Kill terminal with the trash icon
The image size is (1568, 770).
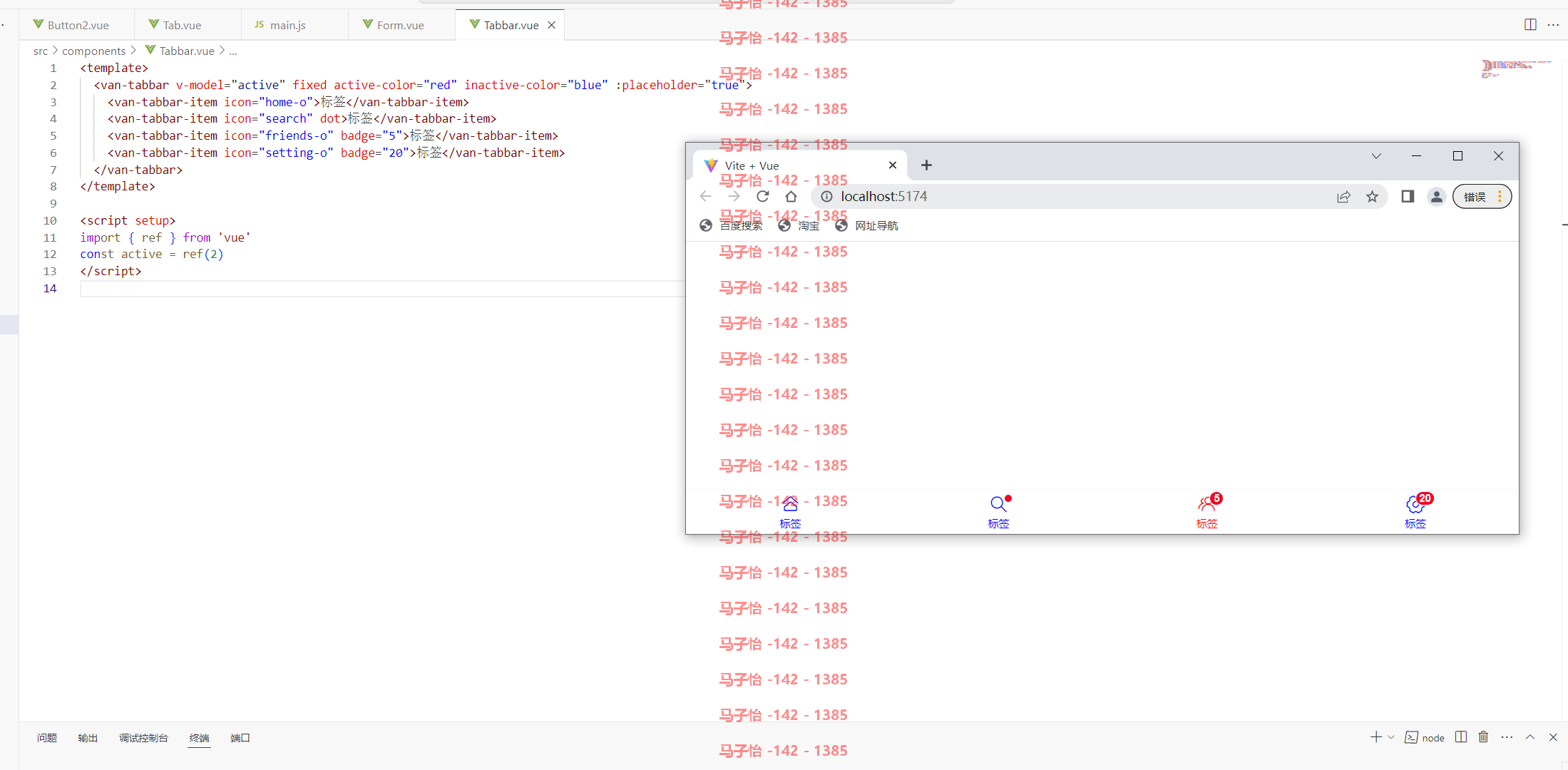[x=1483, y=737]
